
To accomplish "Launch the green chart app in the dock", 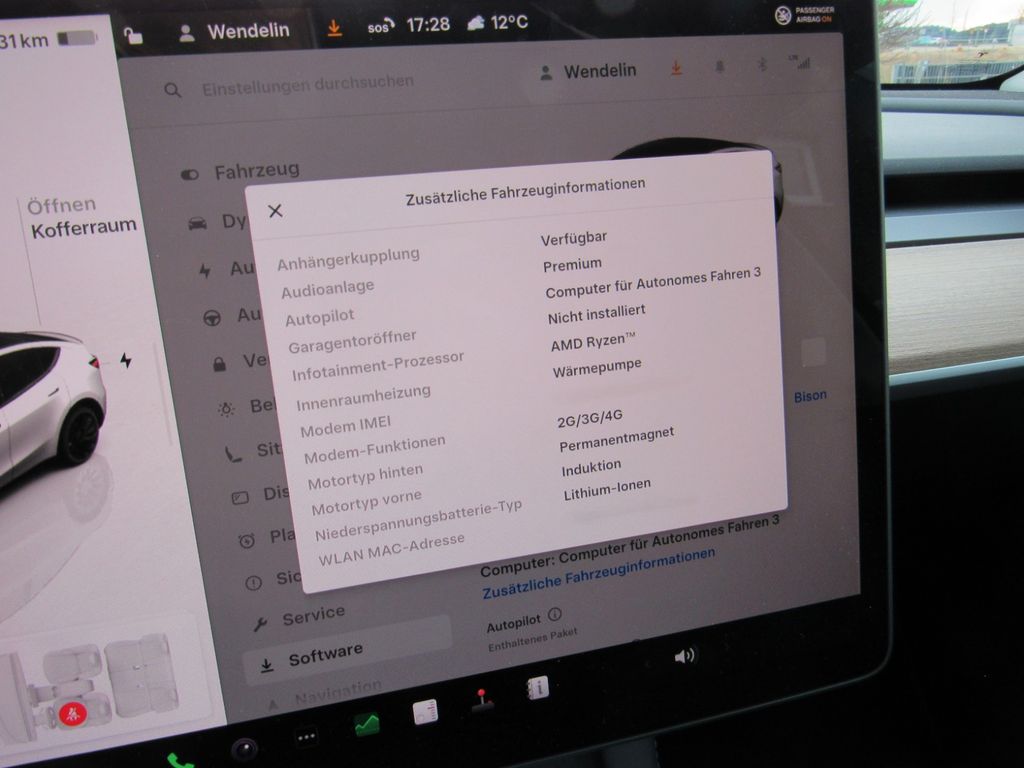I will tap(367, 724).
